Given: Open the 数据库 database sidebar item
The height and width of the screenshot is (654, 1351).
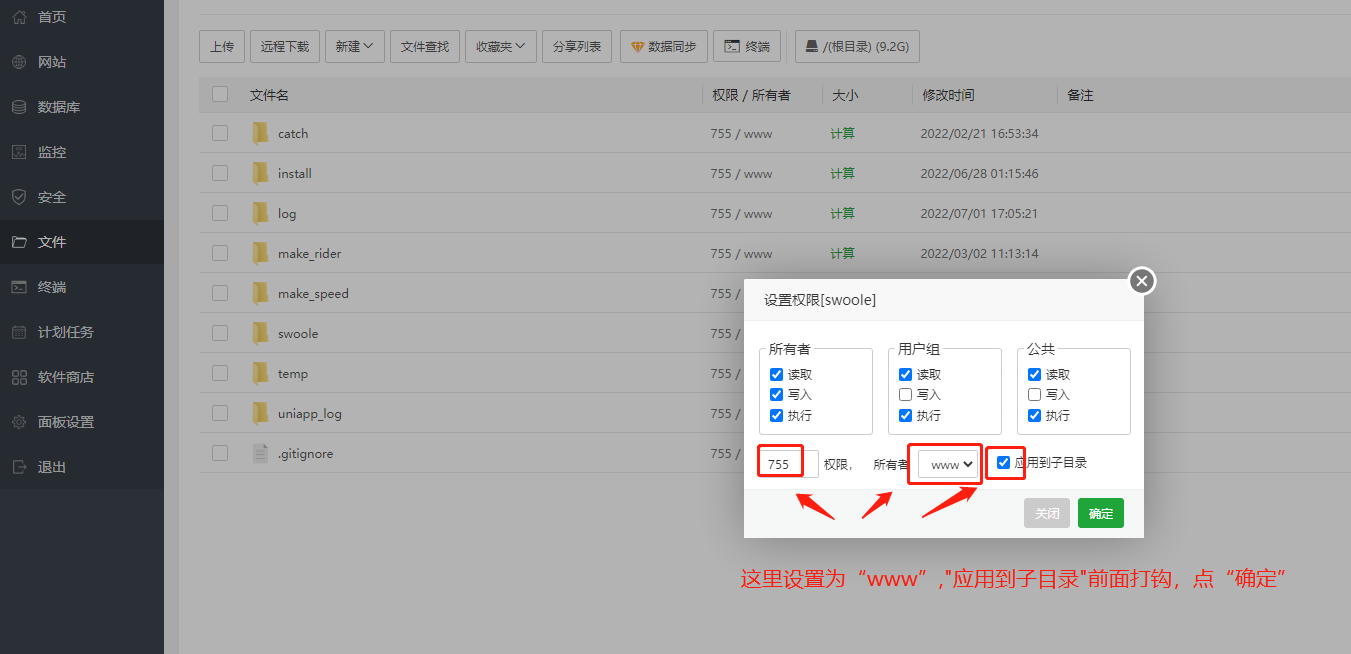Looking at the screenshot, I should 82,107.
